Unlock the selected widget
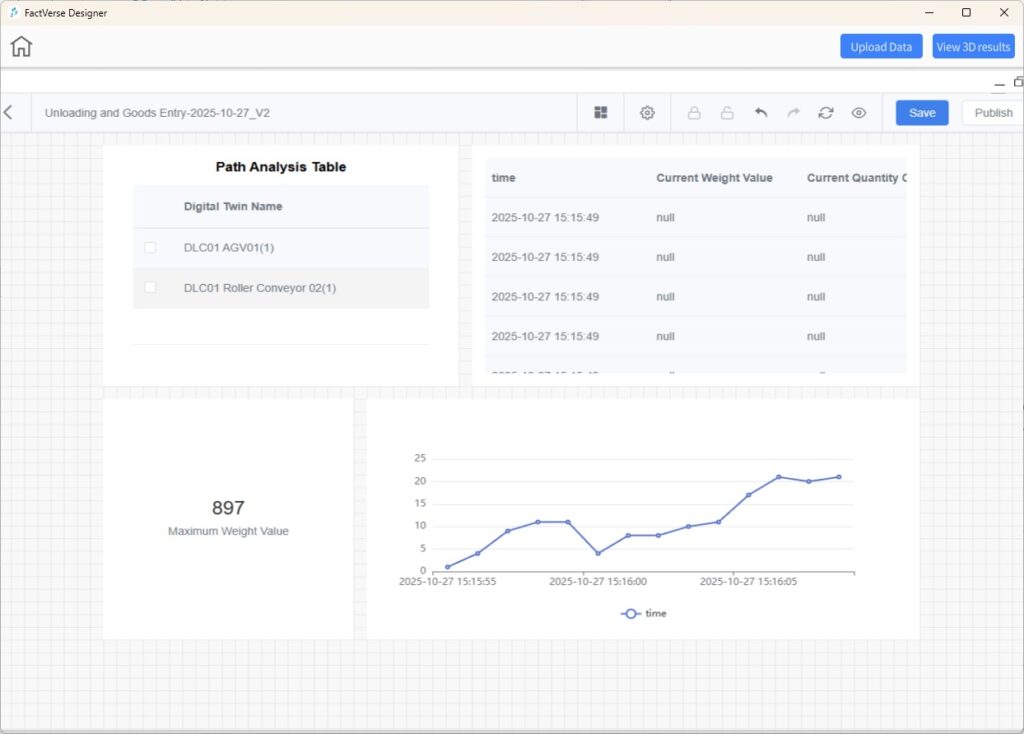1024x734 pixels. 727,113
